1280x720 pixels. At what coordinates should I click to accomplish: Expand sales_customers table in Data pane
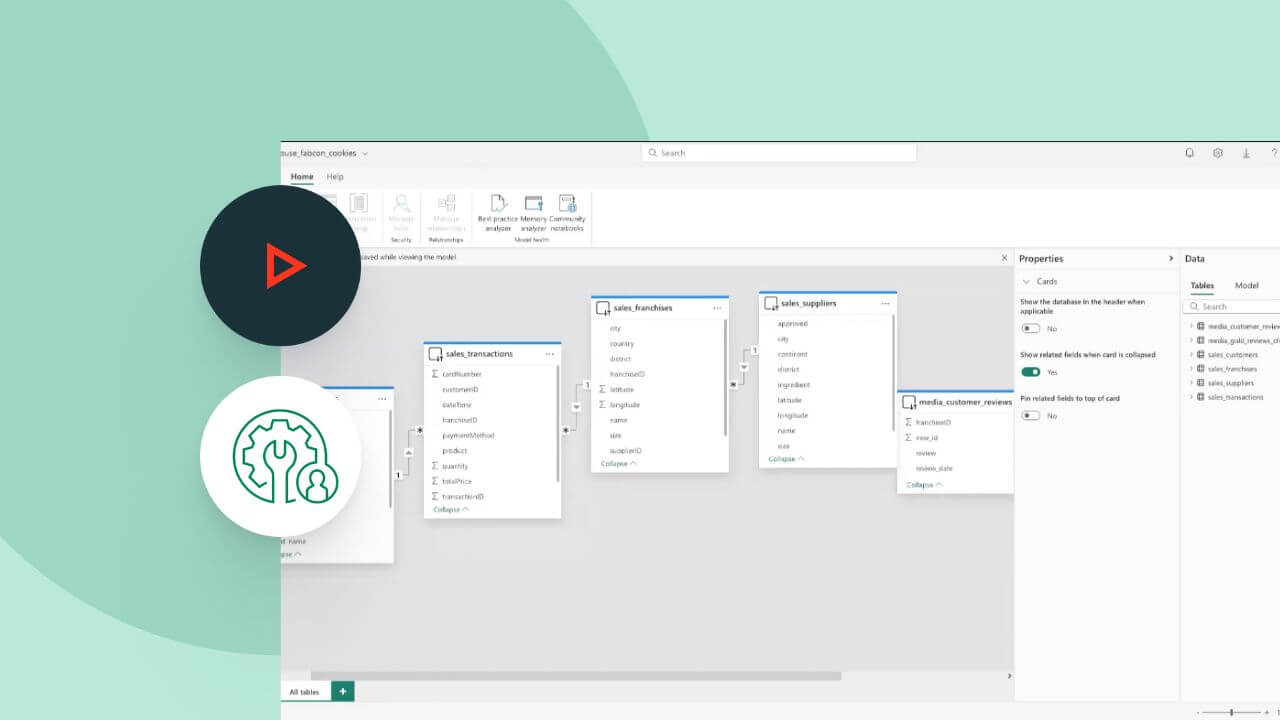[x=1191, y=355]
